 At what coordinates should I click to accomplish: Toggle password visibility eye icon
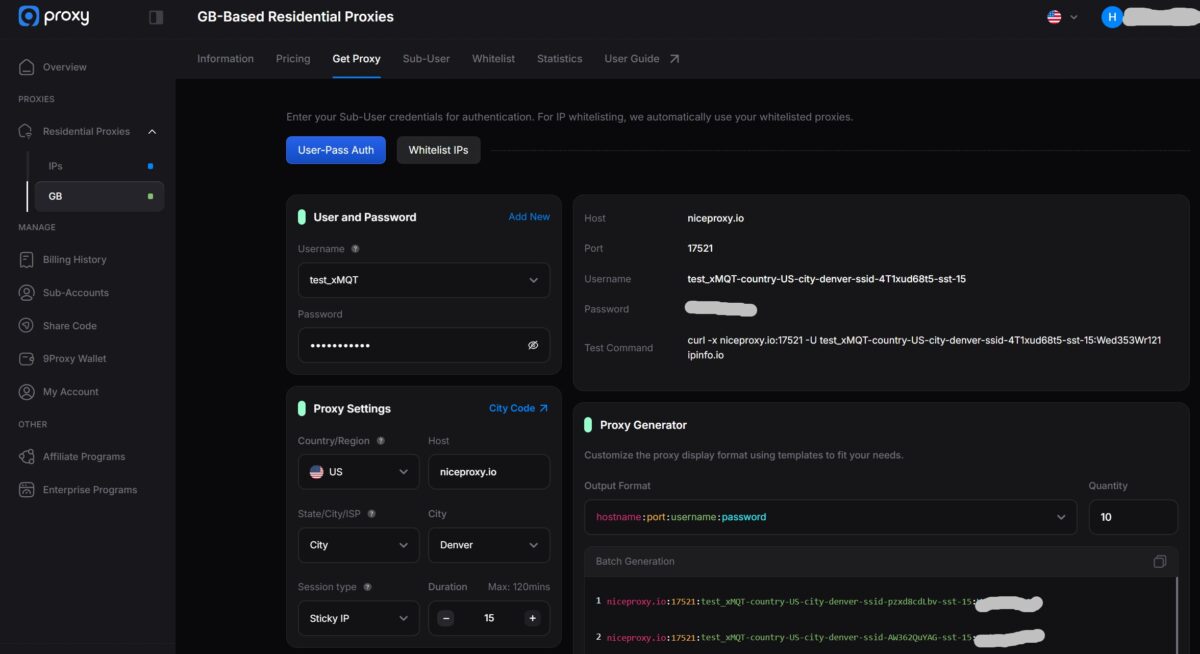(x=533, y=345)
